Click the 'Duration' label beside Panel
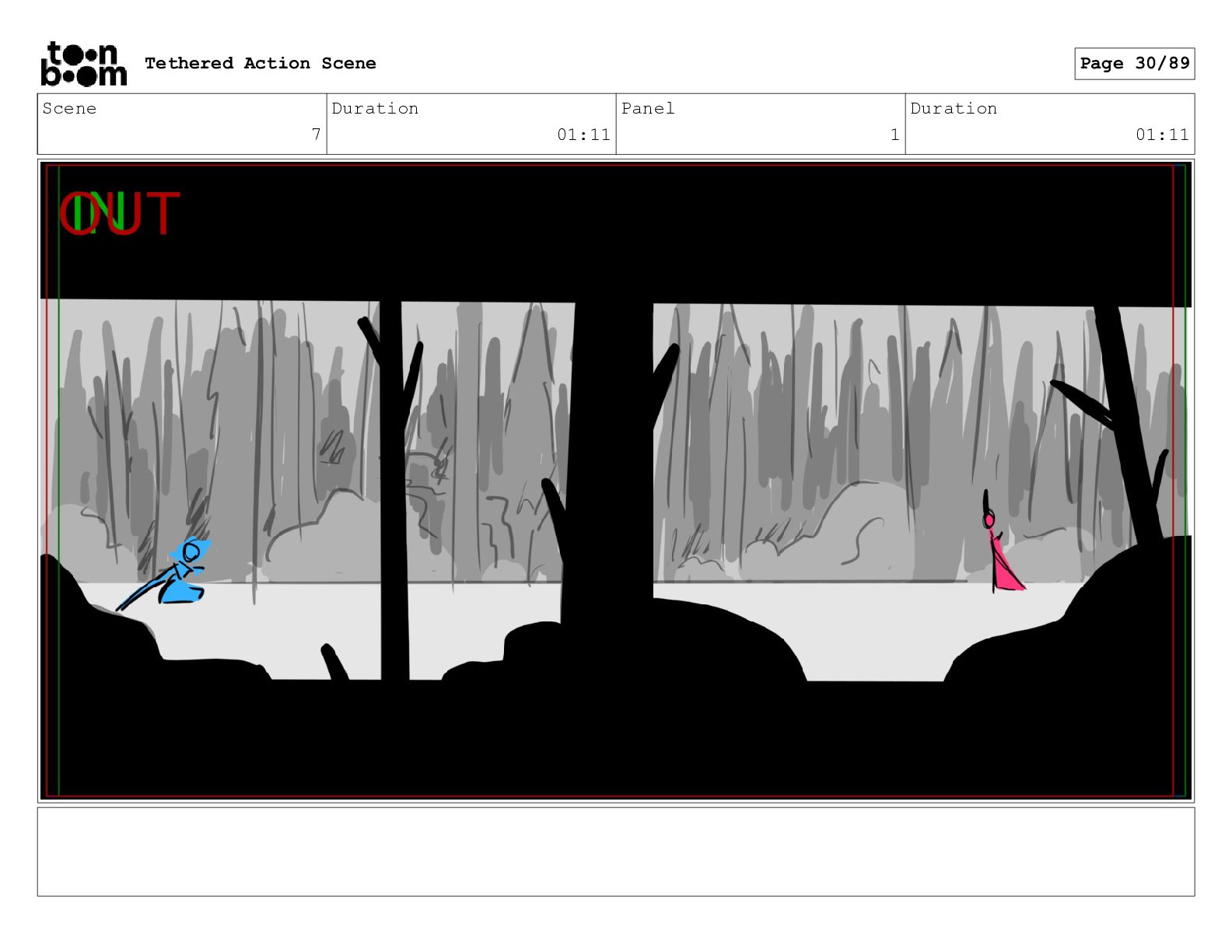The height and width of the screenshot is (952, 1232). pos(954,108)
